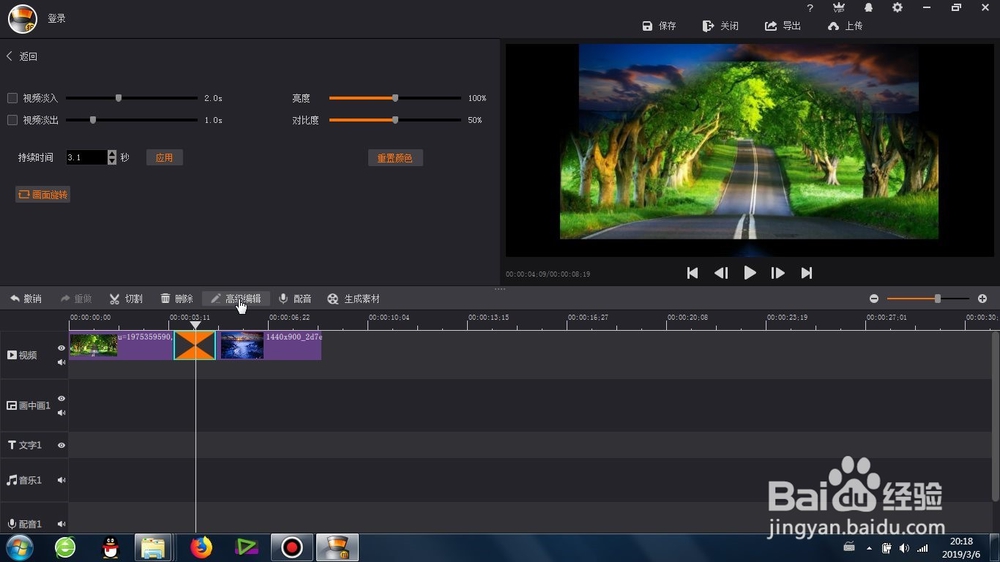
Task: Select the 视频 video track label
Action: click(x=22, y=355)
